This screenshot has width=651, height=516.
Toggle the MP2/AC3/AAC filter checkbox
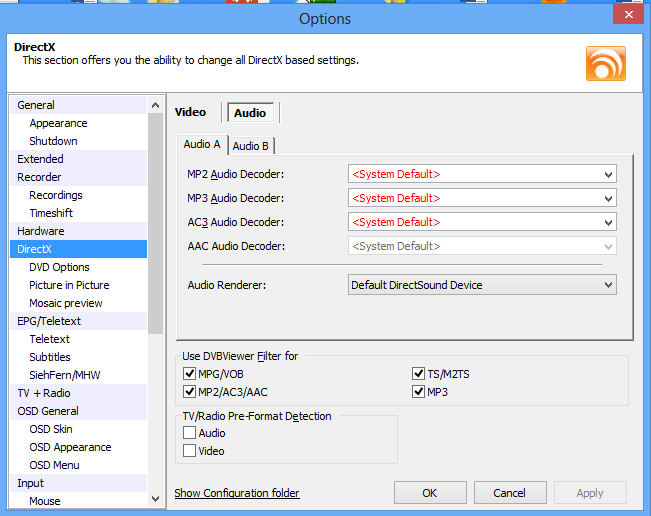point(189,391)
